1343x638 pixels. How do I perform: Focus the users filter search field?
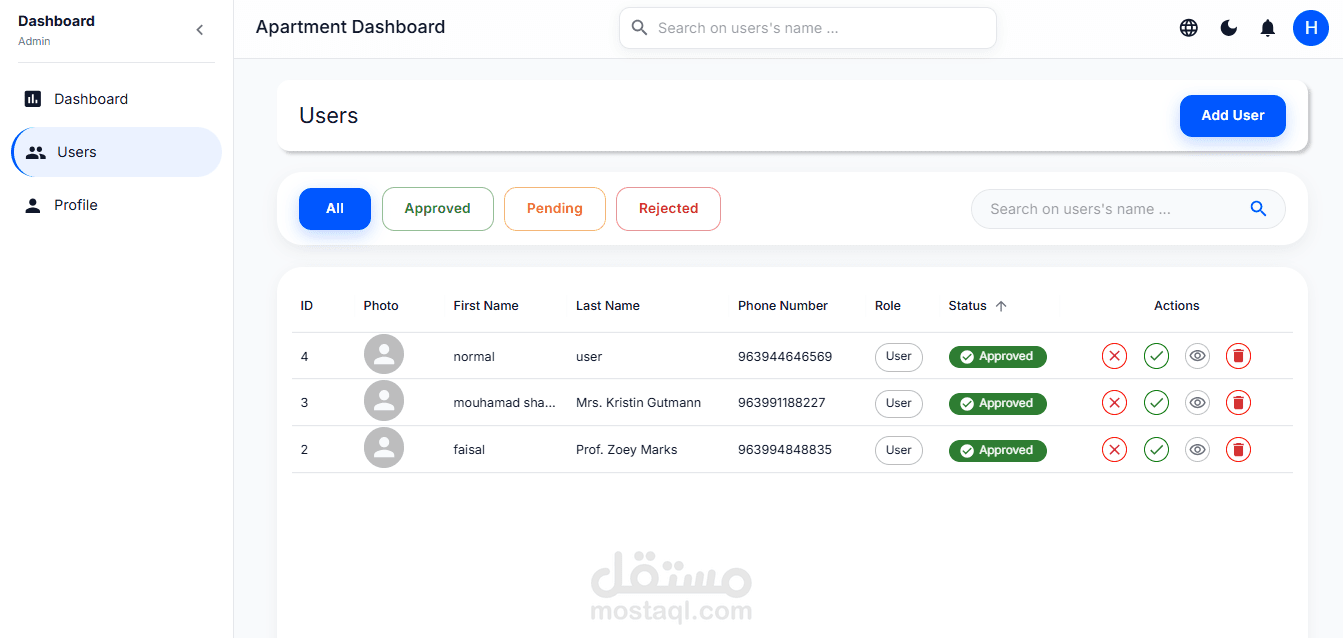click(x=1128, y=209)
